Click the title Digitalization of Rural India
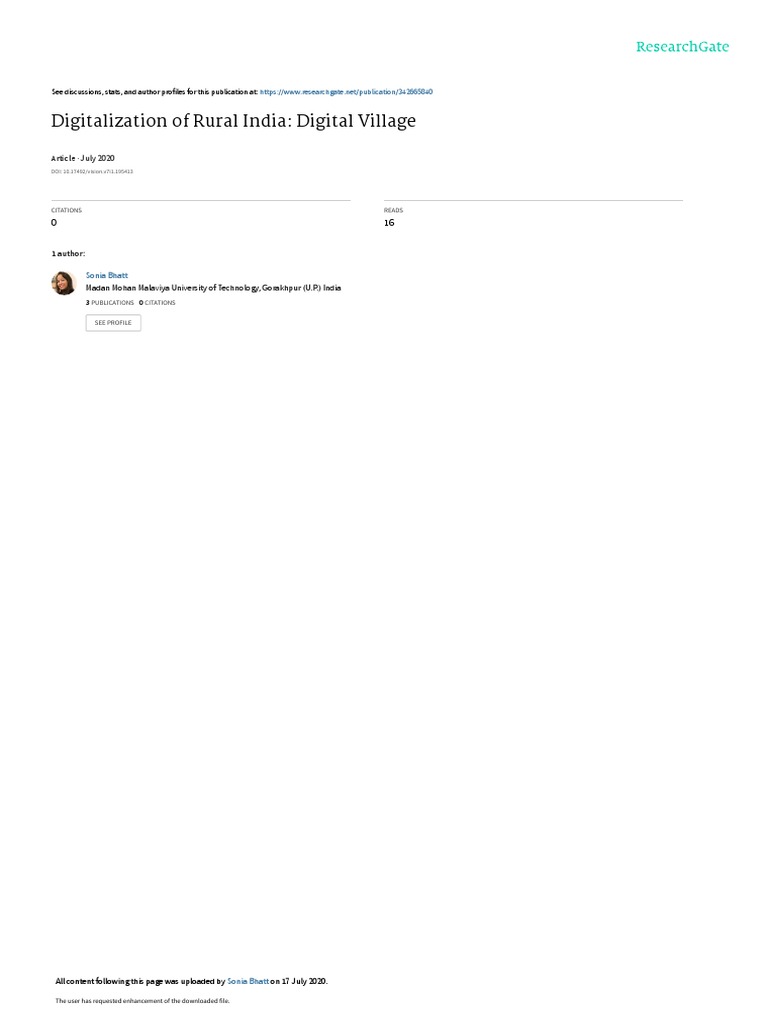The height and width of the screenshot is (1024, 768). click(233, 121)
